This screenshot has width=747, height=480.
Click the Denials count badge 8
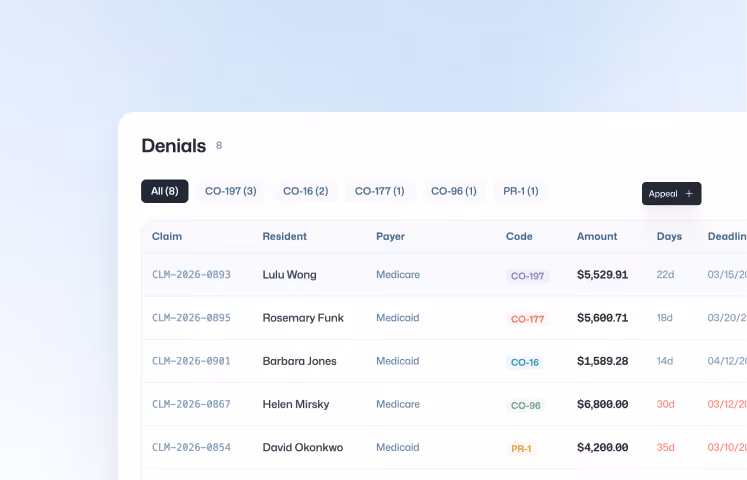point(219,146)
